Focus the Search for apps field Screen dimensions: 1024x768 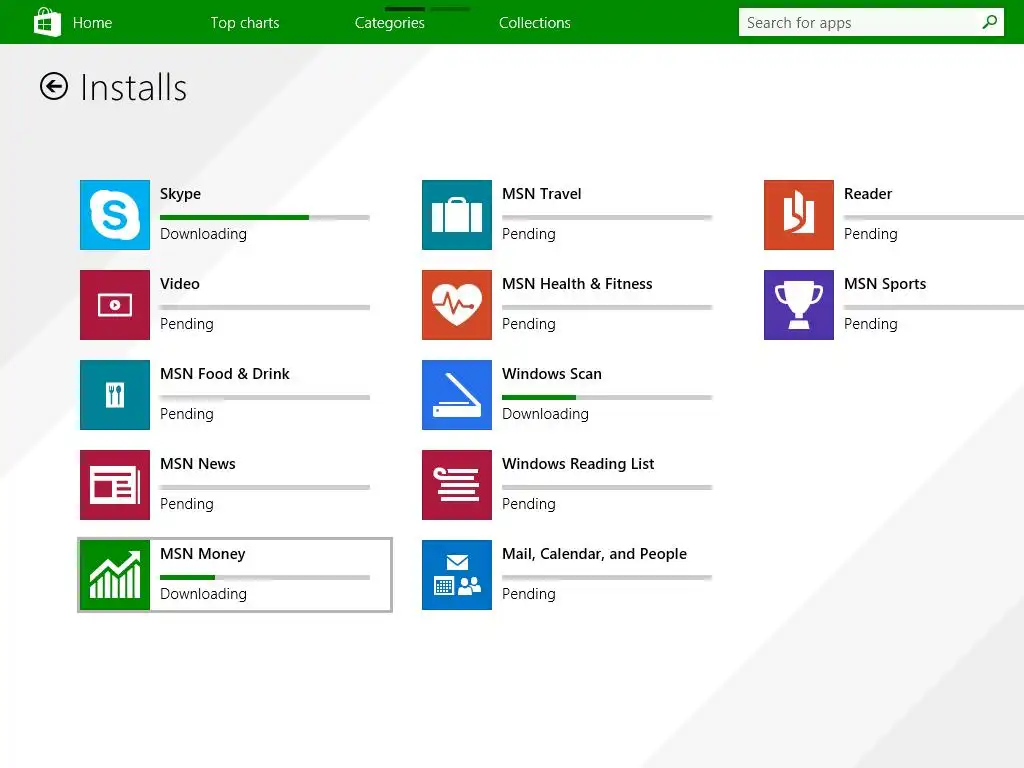[x=871, y=22]
